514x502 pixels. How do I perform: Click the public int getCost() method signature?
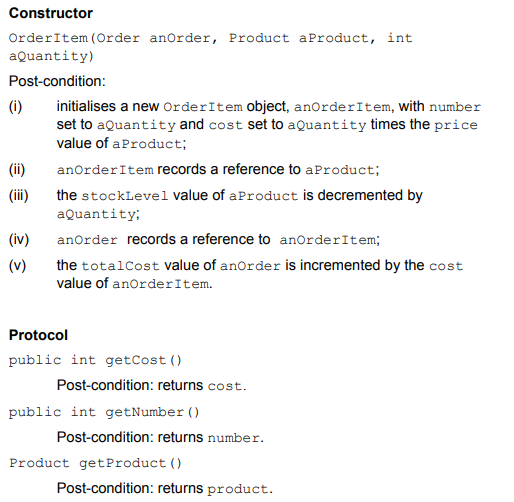[x=95, y=360]
